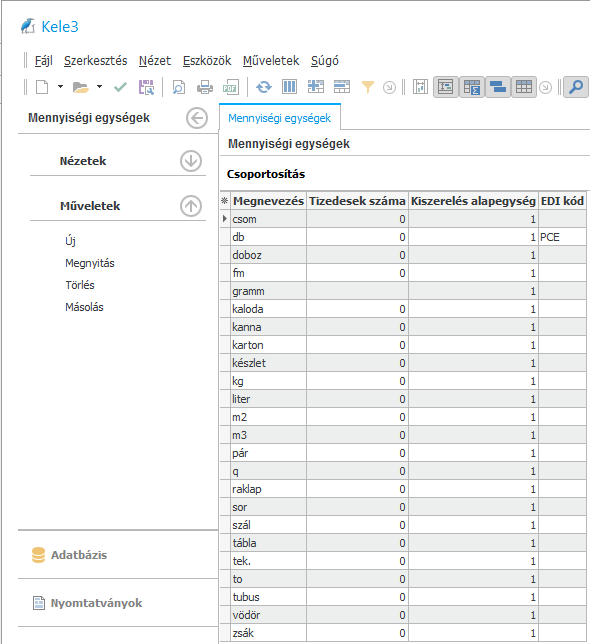The height and width of the screenshot is (644, 590).
Task: Open the dropdown arrow beside new document
Action: [x=60, y=87]
